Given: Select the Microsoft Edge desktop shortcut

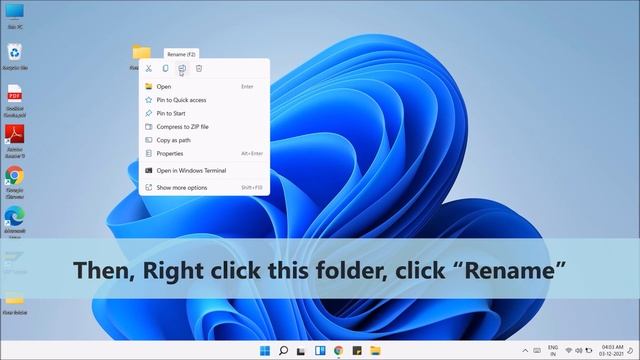Looking at the screenshot, I should click(x=15, y=222).
